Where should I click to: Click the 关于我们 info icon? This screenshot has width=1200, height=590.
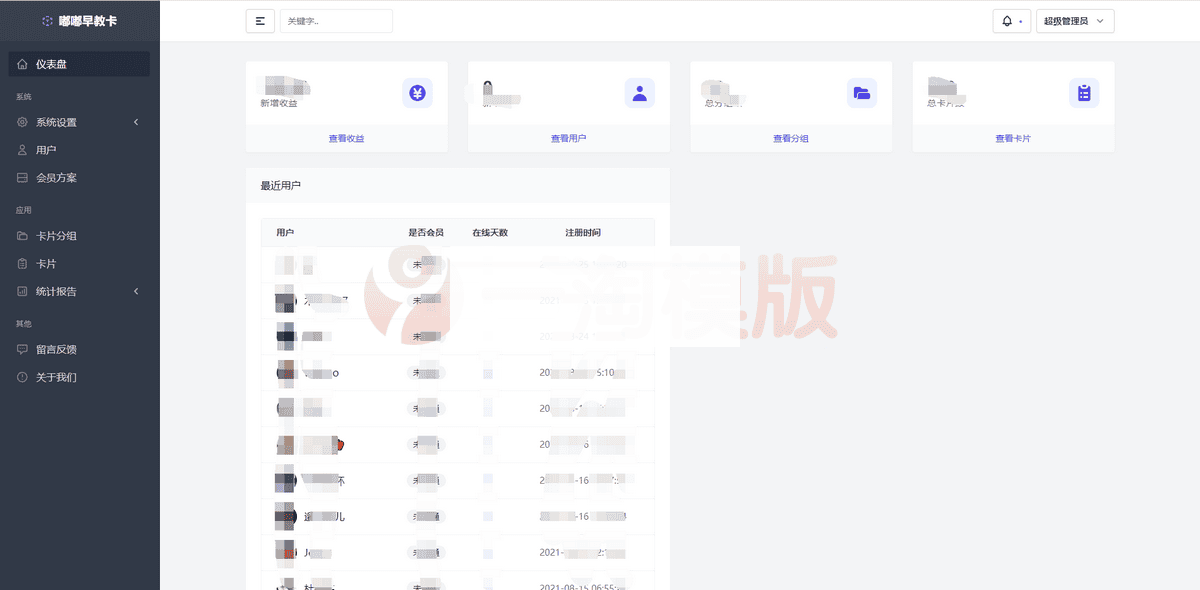pyautogui.click(x=22, y=377)
